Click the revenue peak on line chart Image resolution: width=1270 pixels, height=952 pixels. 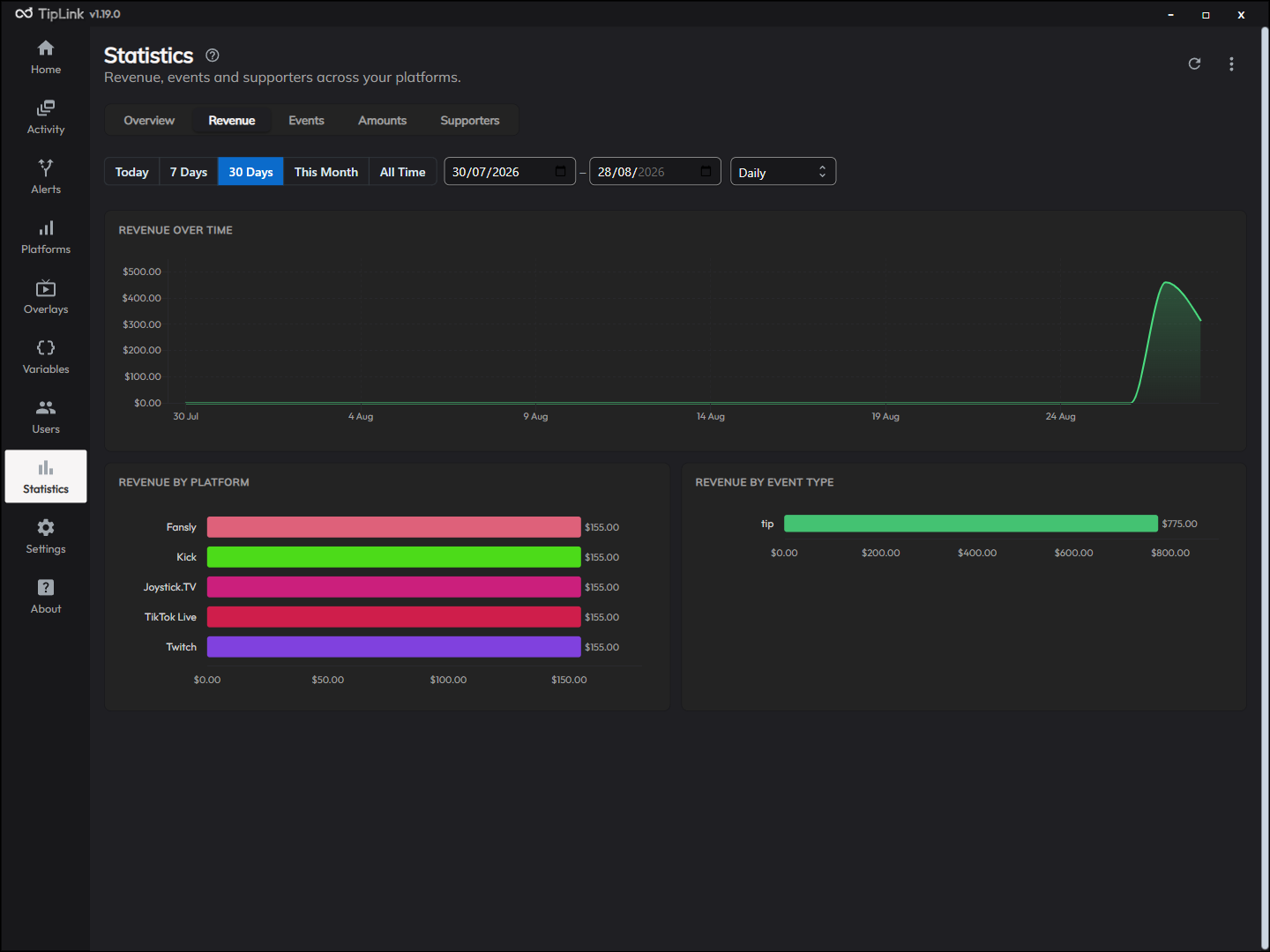point(1167,282)
